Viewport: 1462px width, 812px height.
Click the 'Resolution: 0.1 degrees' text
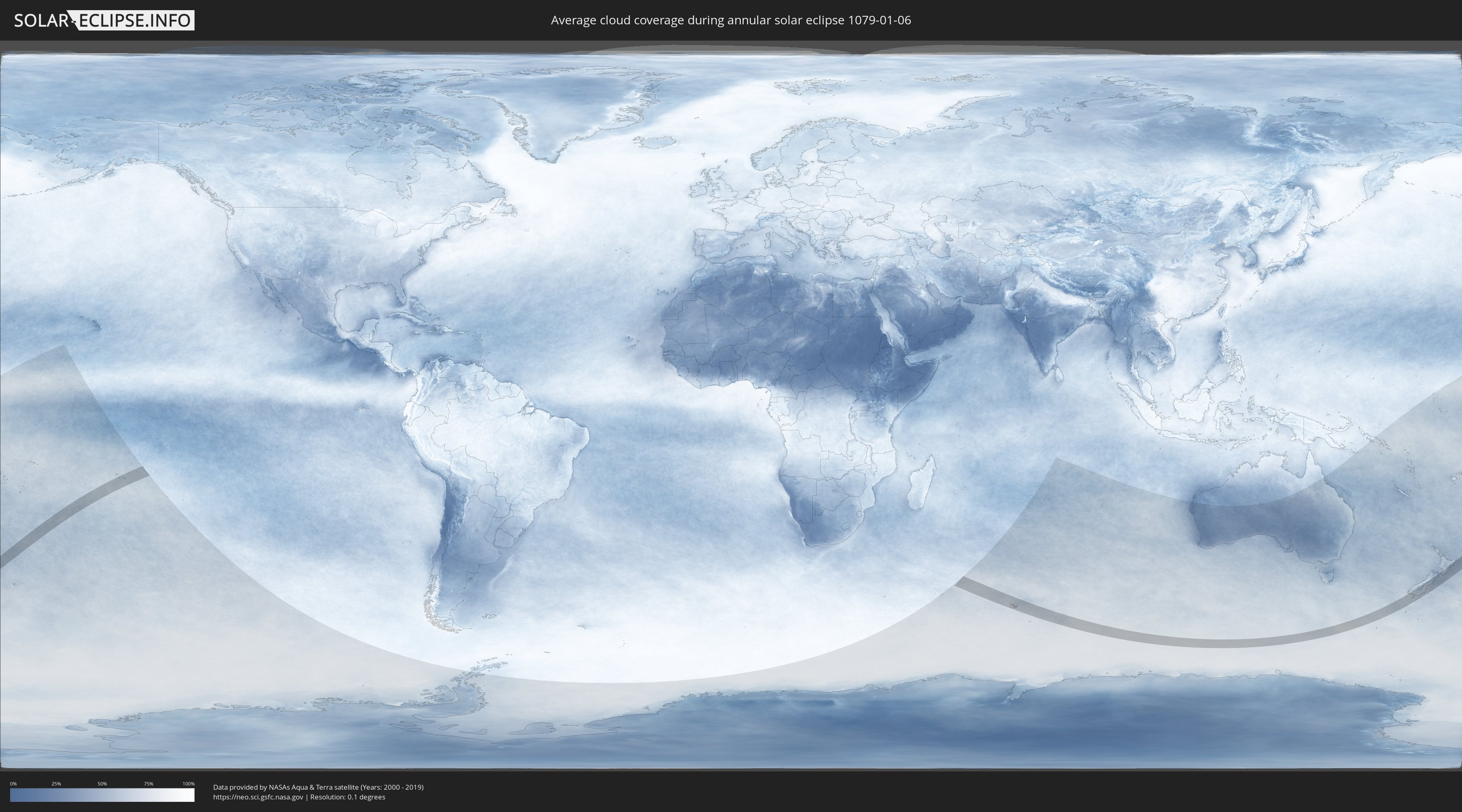coord(347,797)
